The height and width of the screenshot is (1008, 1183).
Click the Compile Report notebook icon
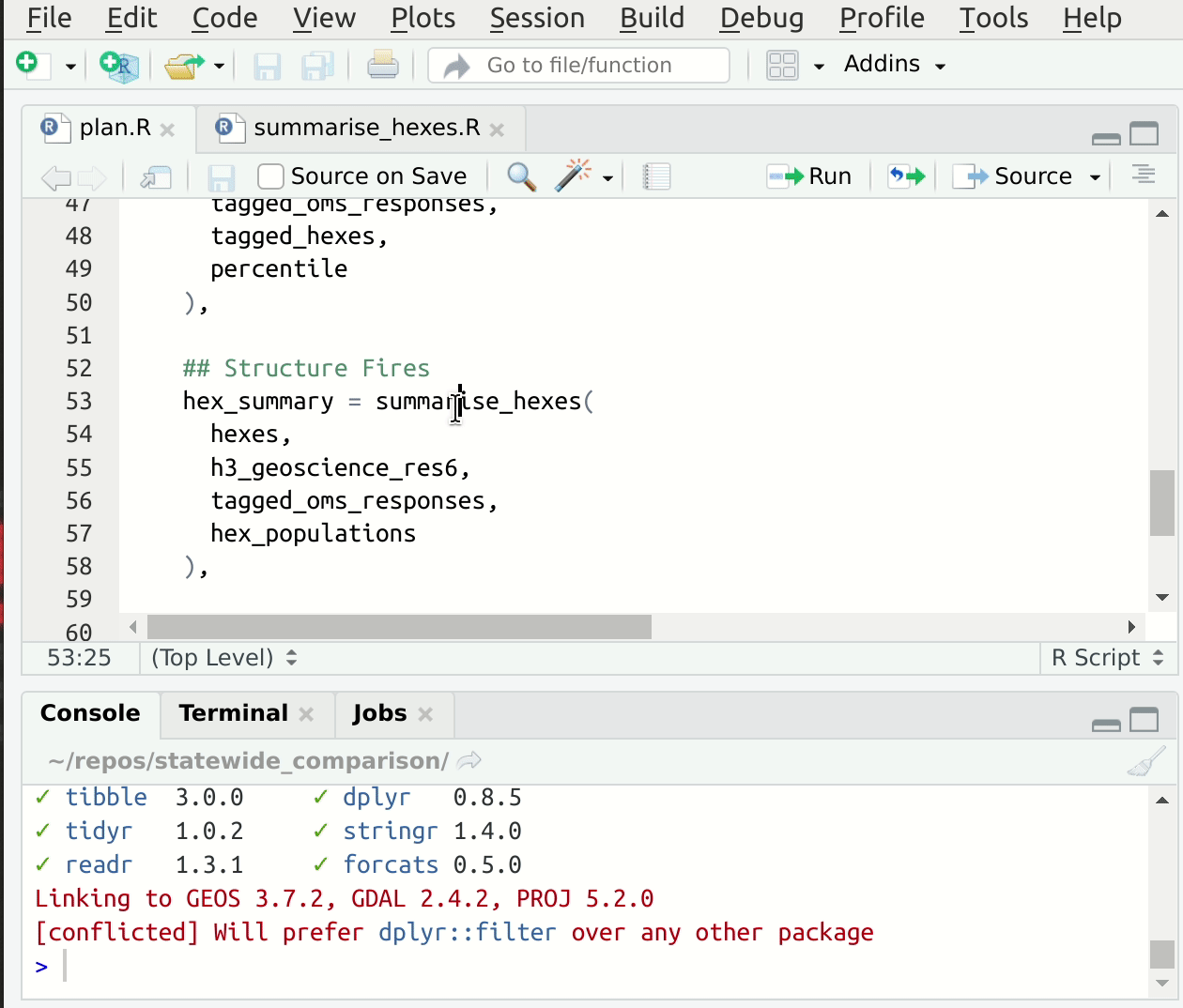(x=654, y=176)
